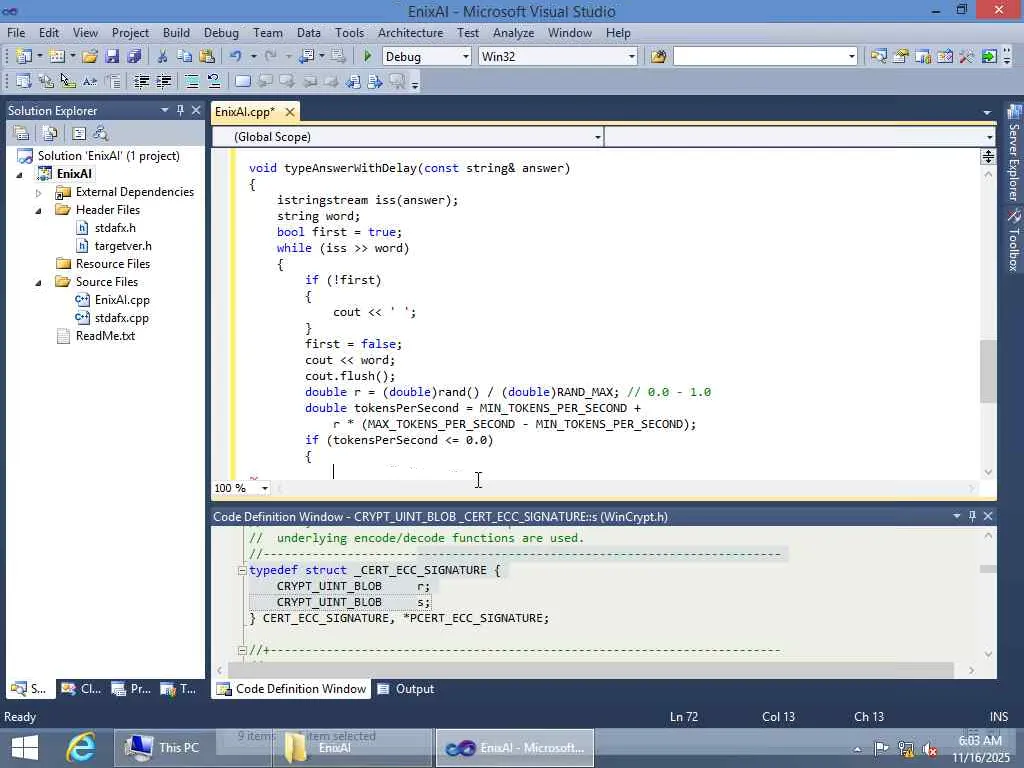Image resolution: width=1024 pixels, height=768 pixels.
Task: Pin the Solution Explorer panel
Action: 180,110
